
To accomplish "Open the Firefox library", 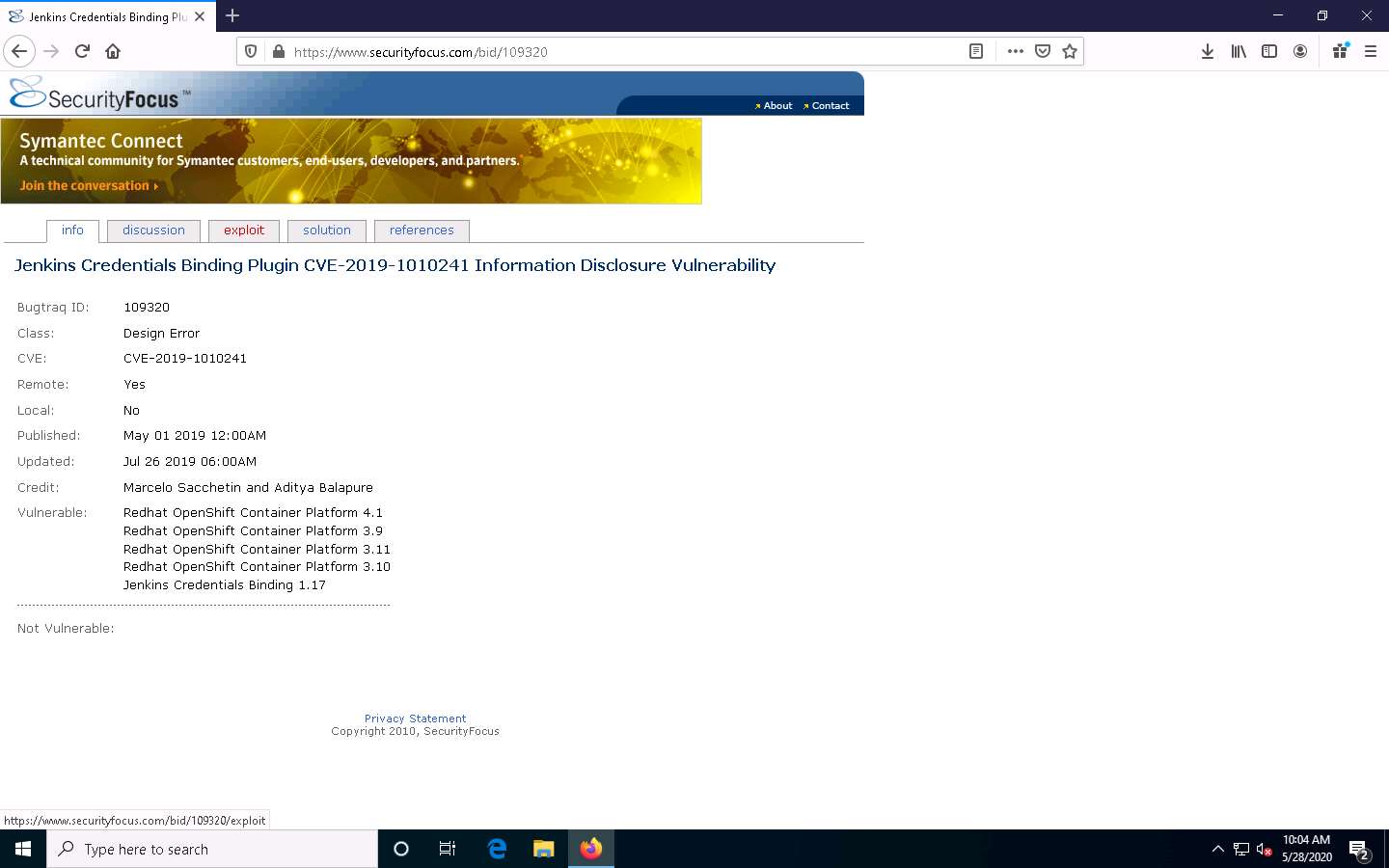I will (1239, 52).
